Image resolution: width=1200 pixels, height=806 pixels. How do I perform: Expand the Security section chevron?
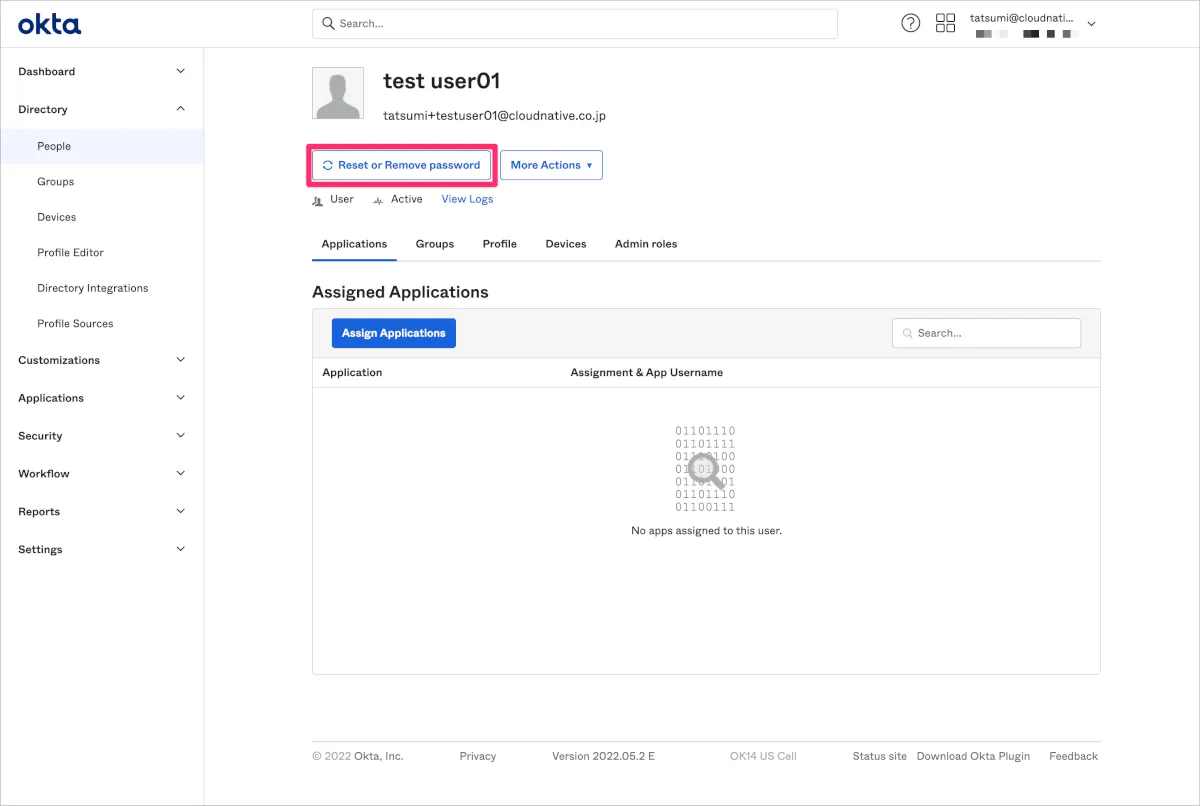pos(180,436)
